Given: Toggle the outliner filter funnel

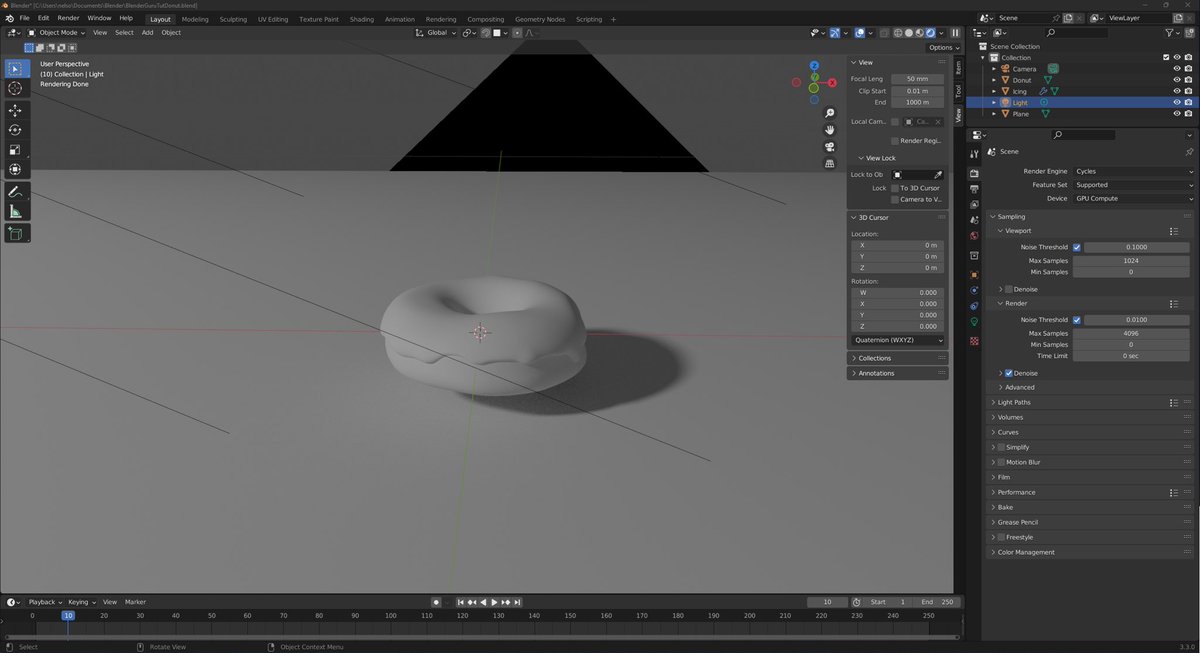Looking at the screenshot, I should (1170, 33).
